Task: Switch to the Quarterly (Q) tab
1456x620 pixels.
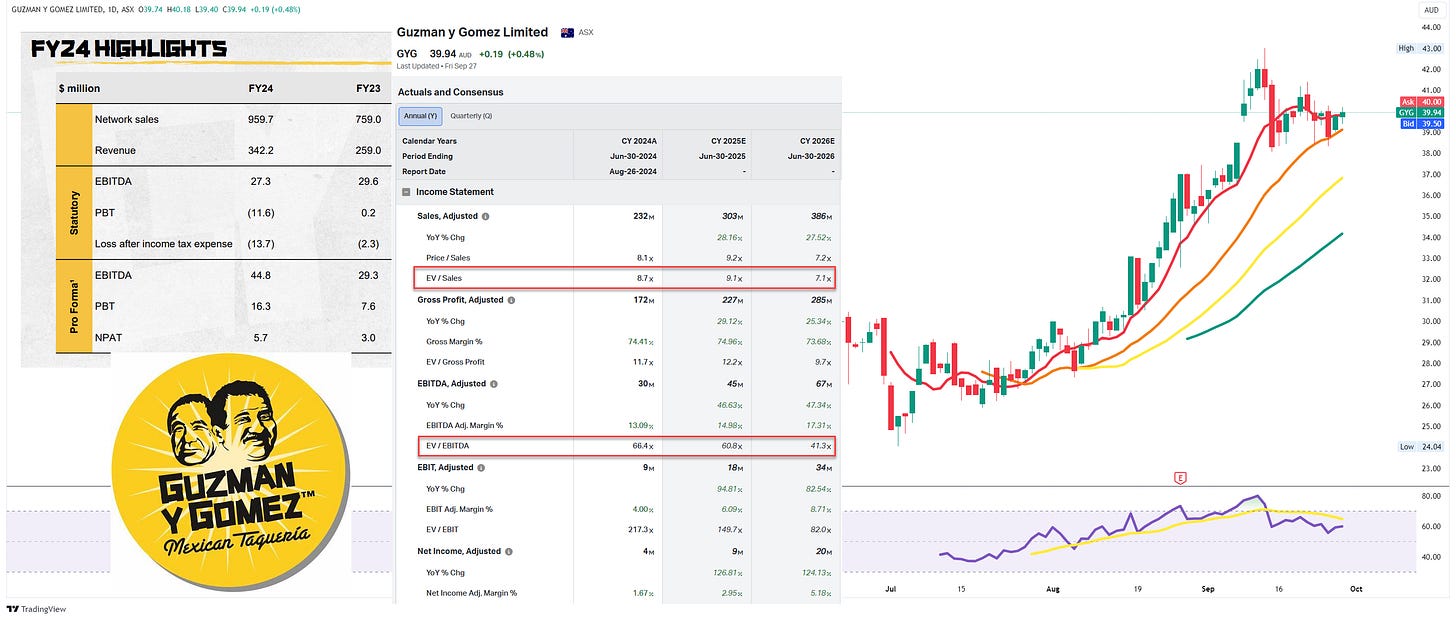Action: [470, 116]
